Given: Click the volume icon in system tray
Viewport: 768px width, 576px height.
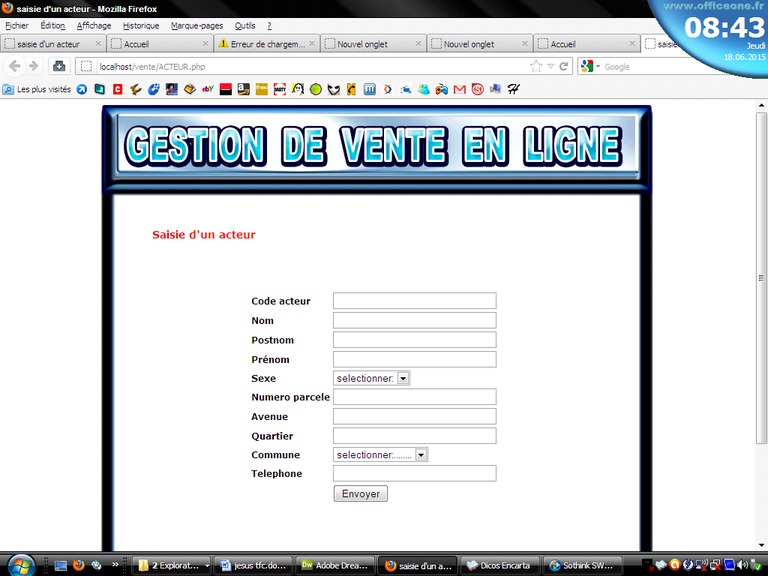Looking at the screenshot, I should point(744,565).
